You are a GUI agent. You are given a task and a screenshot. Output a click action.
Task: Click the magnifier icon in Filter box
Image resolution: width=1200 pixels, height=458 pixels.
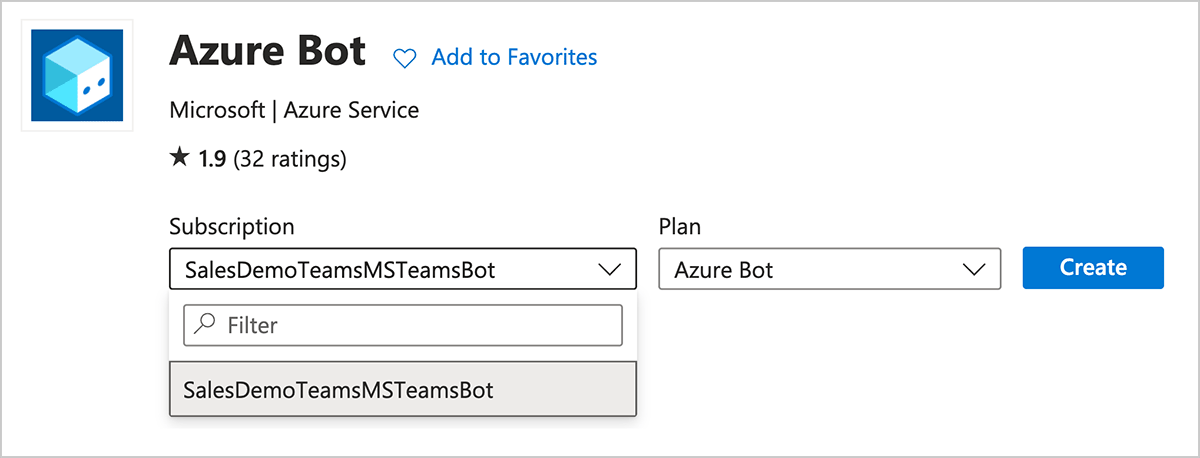206,325
